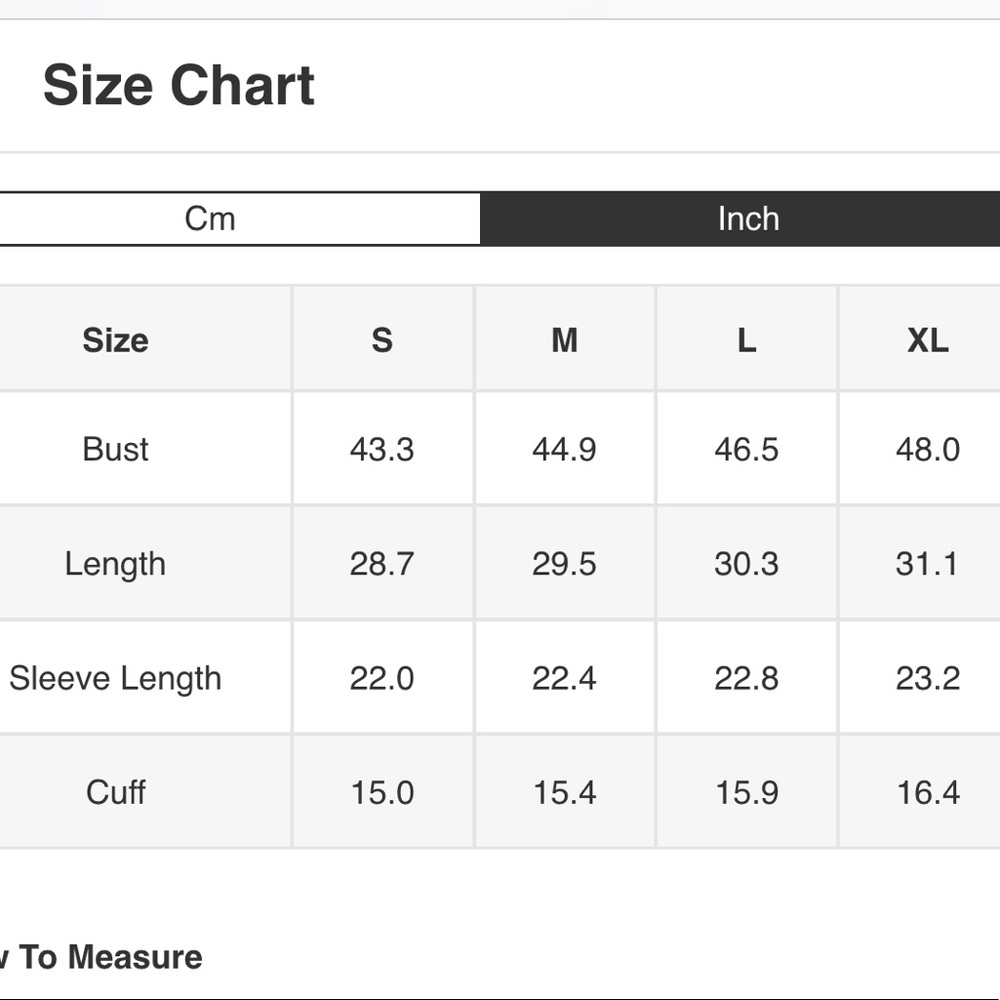The height and width of the screenshot is (1000, 1000).
Task: Click the Bust value 48.0 for XL
Action: (927, 449)
